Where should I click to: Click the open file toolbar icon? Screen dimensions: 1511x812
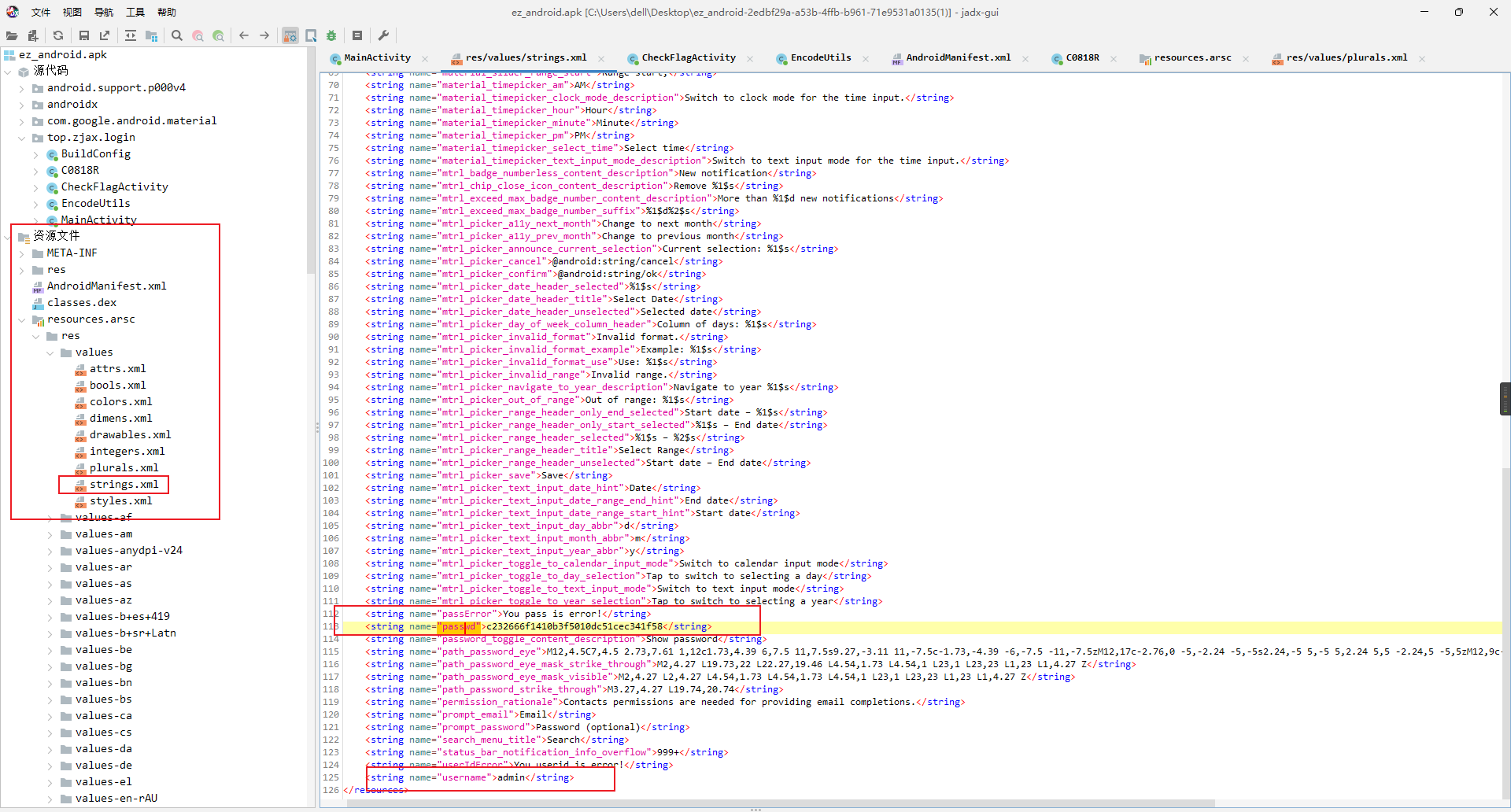[x=12, y=35]
